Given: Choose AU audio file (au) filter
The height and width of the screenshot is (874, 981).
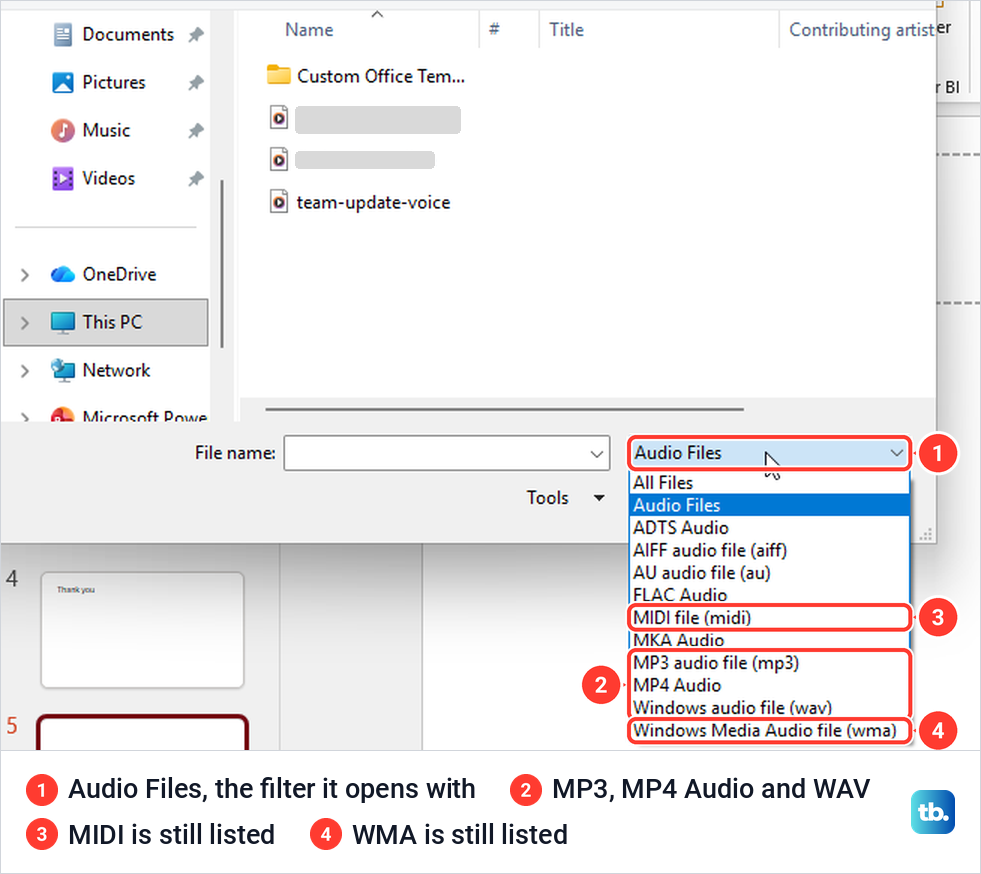Looking at the screenshot, I should coord(769,573).
